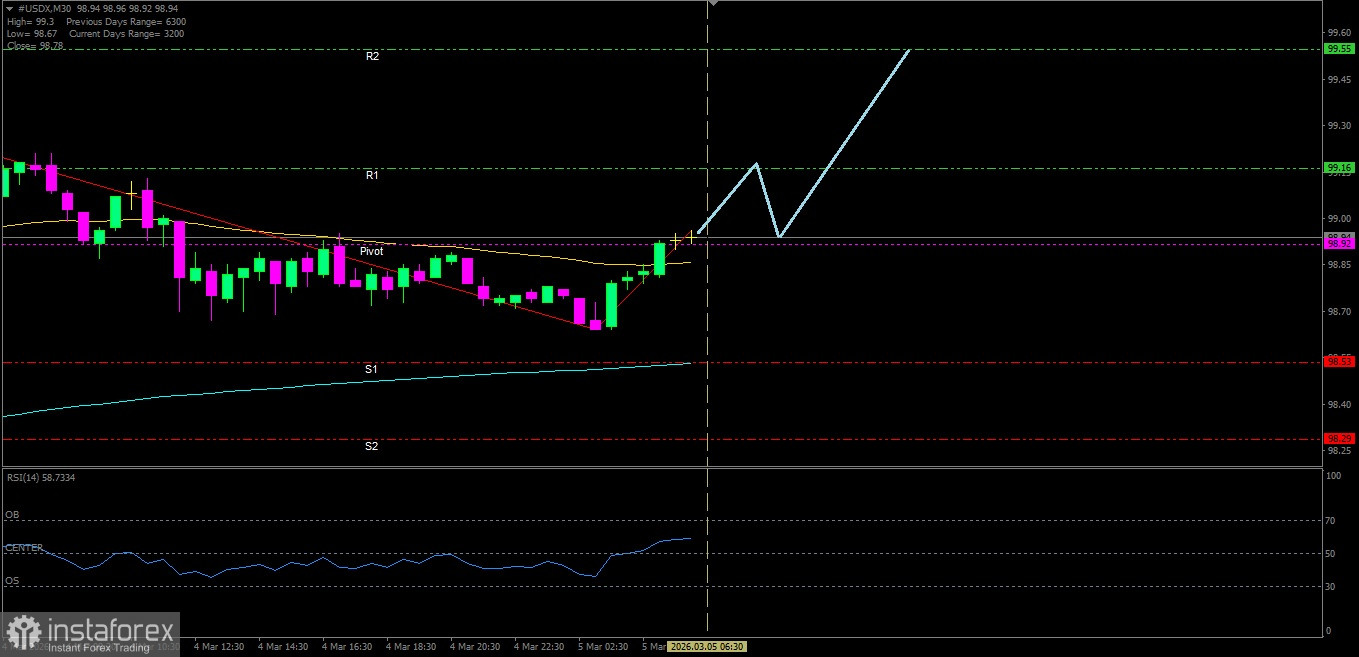This screenshot has width=1359, height=657.
Task: Click the RSI(14) 58.7334 indicator label
Action: (41, 477)
